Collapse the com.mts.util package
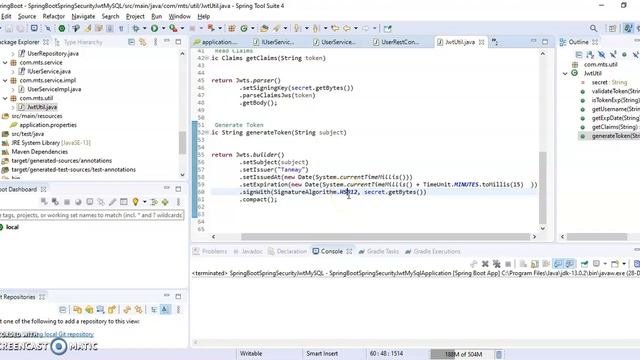Screen dimensions: 640x360 pyautogui.click(x=5, y=98)
